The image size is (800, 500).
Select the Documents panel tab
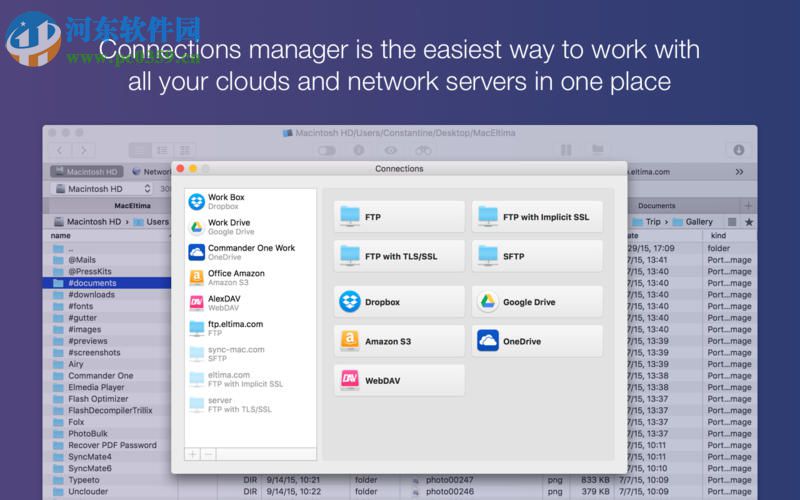pyautogui.click(x=656, y=206)
